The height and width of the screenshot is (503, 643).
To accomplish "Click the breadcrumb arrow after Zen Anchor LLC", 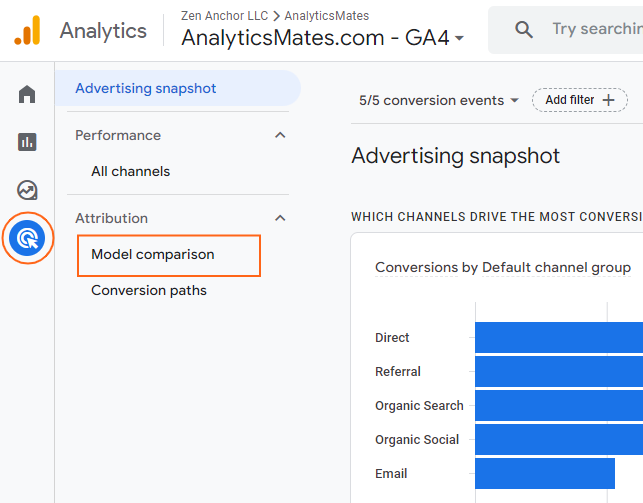I will click(276, 16).
